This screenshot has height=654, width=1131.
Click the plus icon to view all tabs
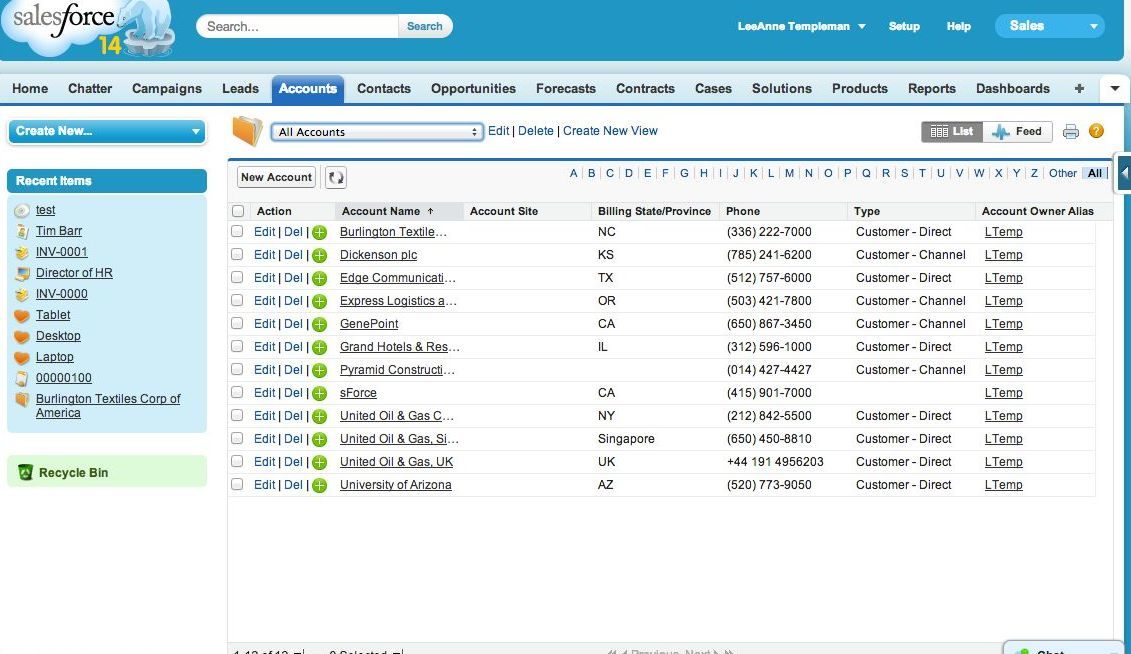pos(1079,88)
